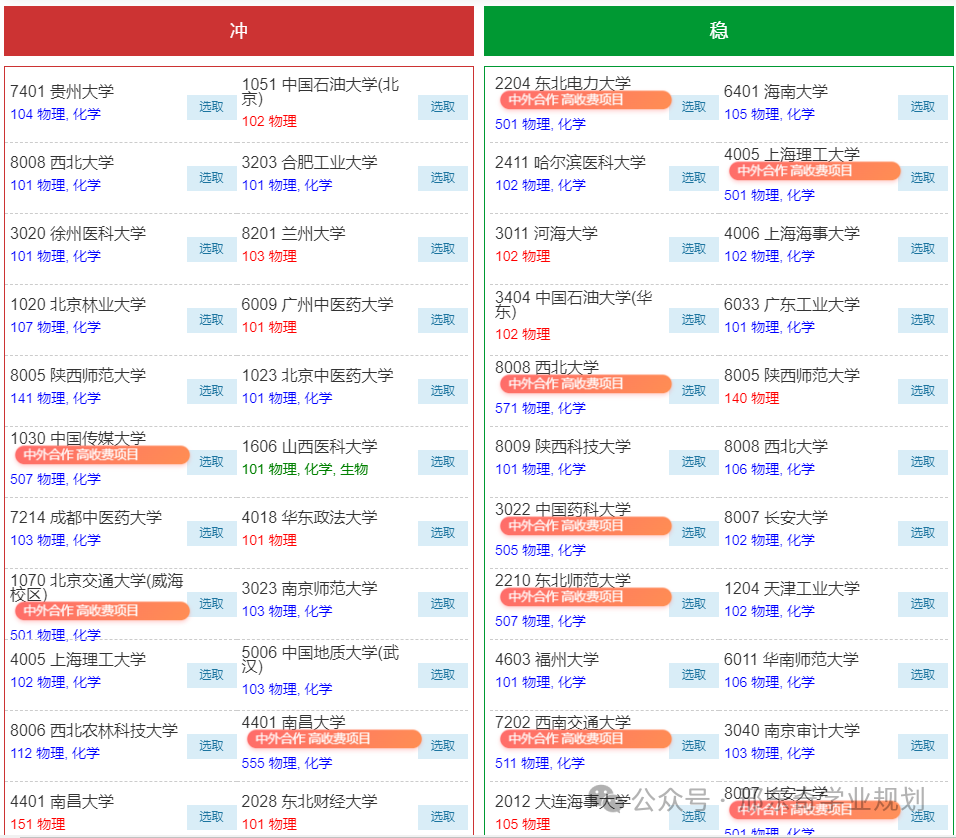Screen dimensions: 956x838
Task: Pick 选取 for 3040 南京审计大学
Action: [922, 746]
